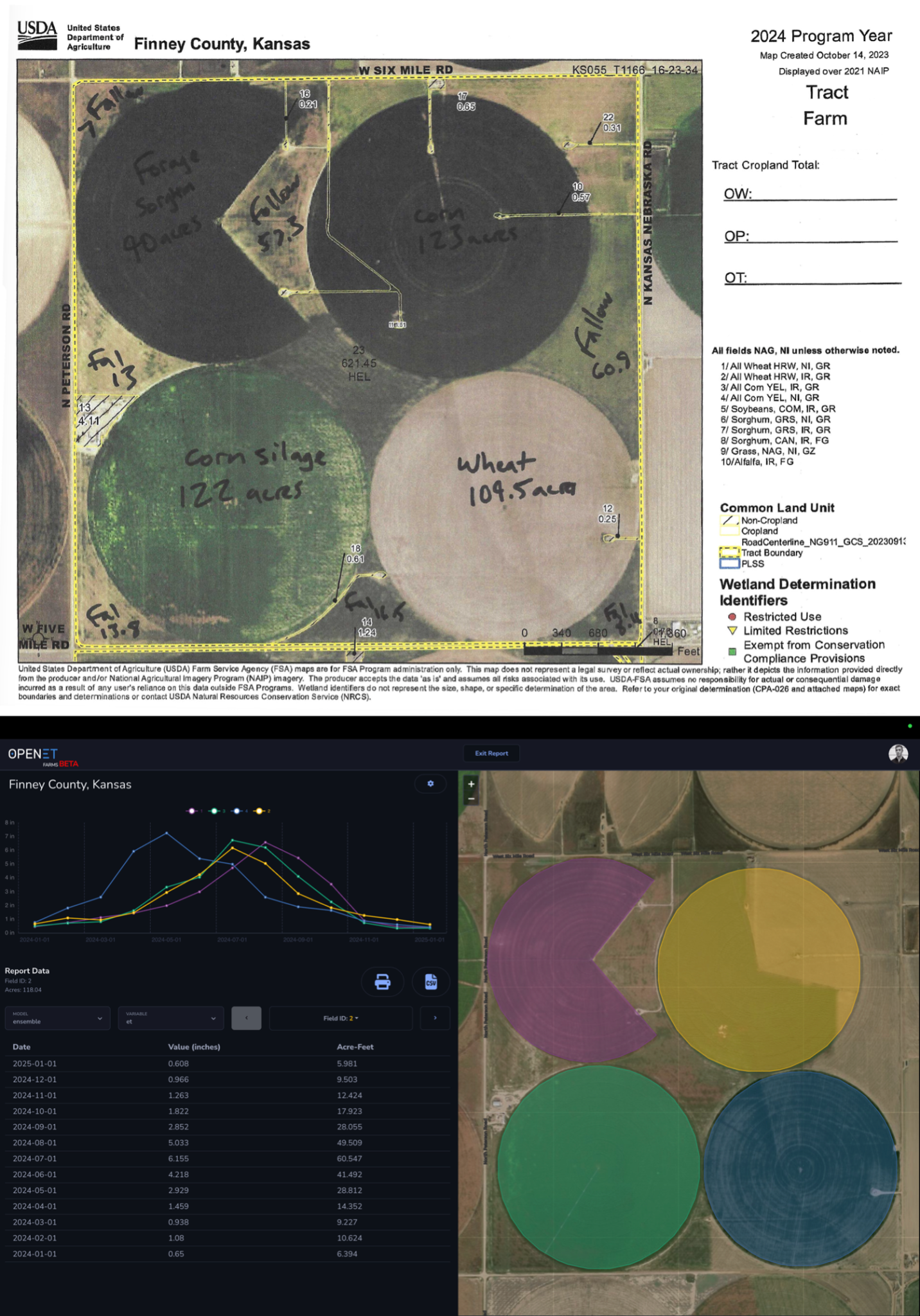The image size is (920, 1316).
Task: Toggle field 4 blue series in legend
Action: (238, 811)
